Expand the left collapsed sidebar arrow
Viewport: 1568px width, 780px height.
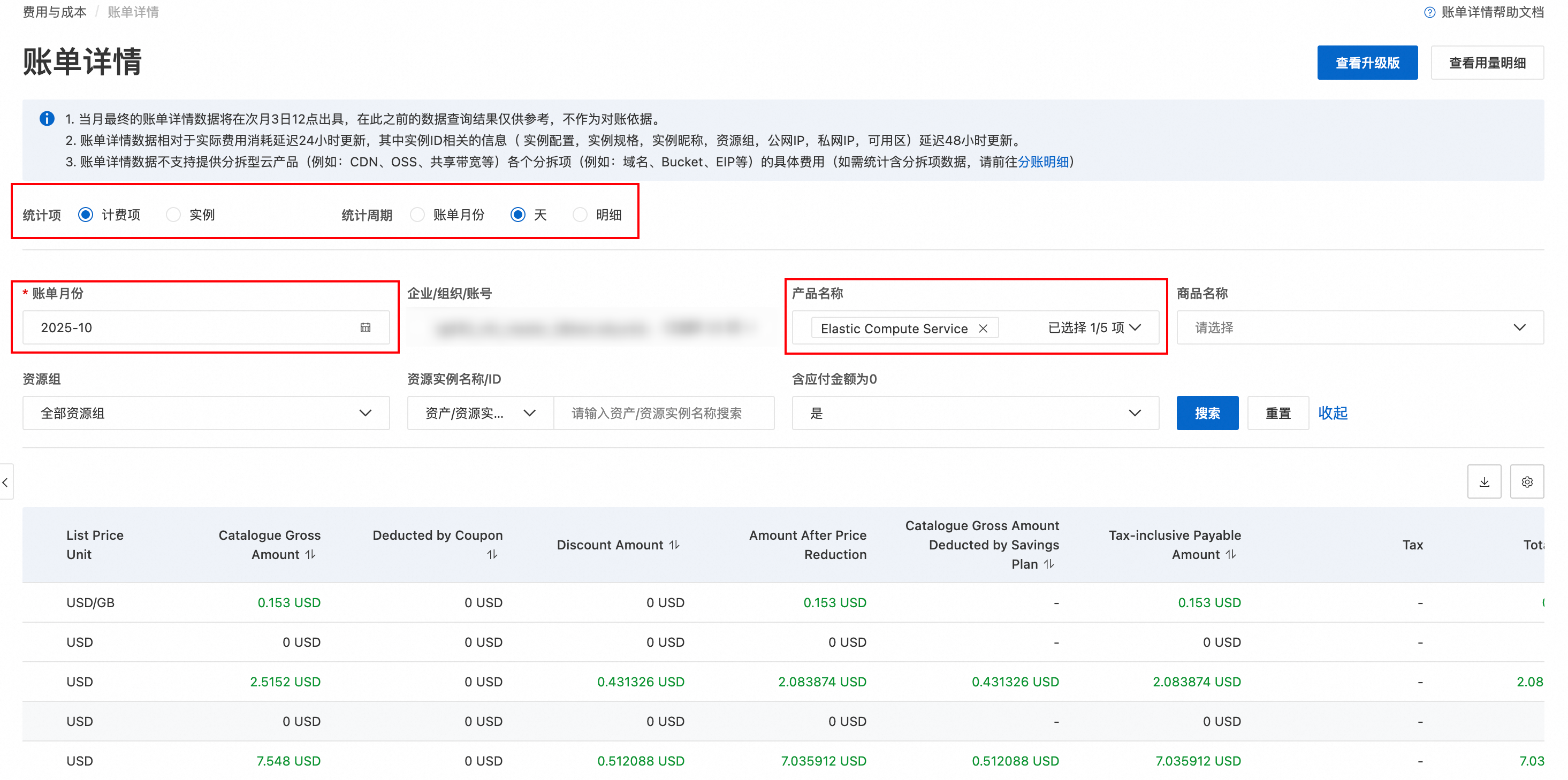5,482
